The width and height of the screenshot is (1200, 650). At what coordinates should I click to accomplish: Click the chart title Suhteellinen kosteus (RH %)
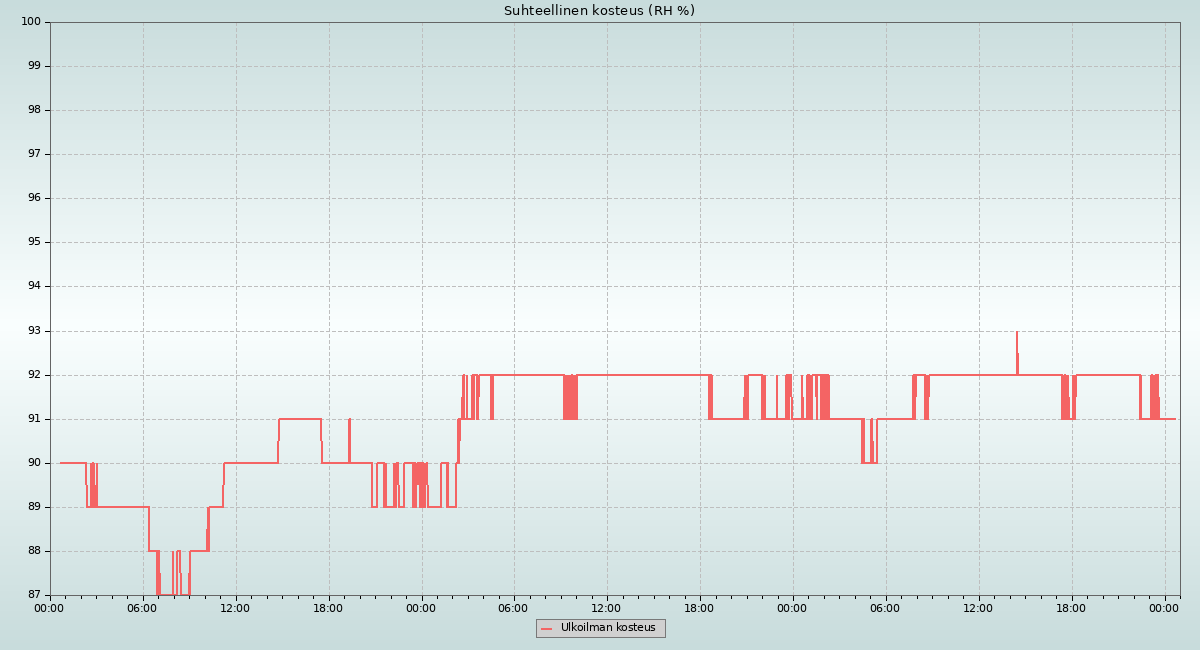(599, 11)
